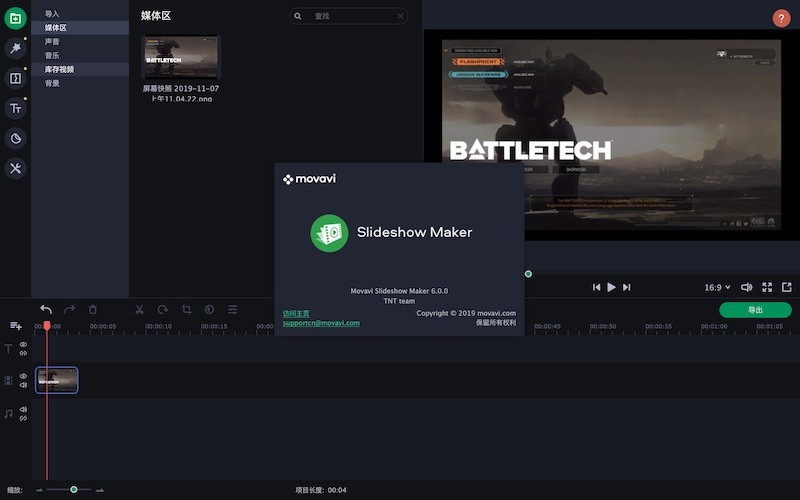Skip to previous frame in player
800x500 pixels.
coord(596,287)
